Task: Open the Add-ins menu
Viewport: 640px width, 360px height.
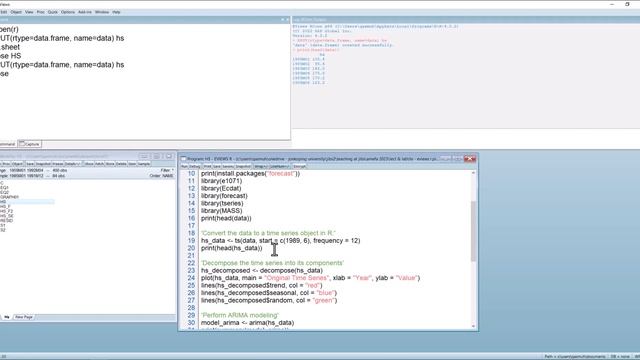Action: click(85, 12)
